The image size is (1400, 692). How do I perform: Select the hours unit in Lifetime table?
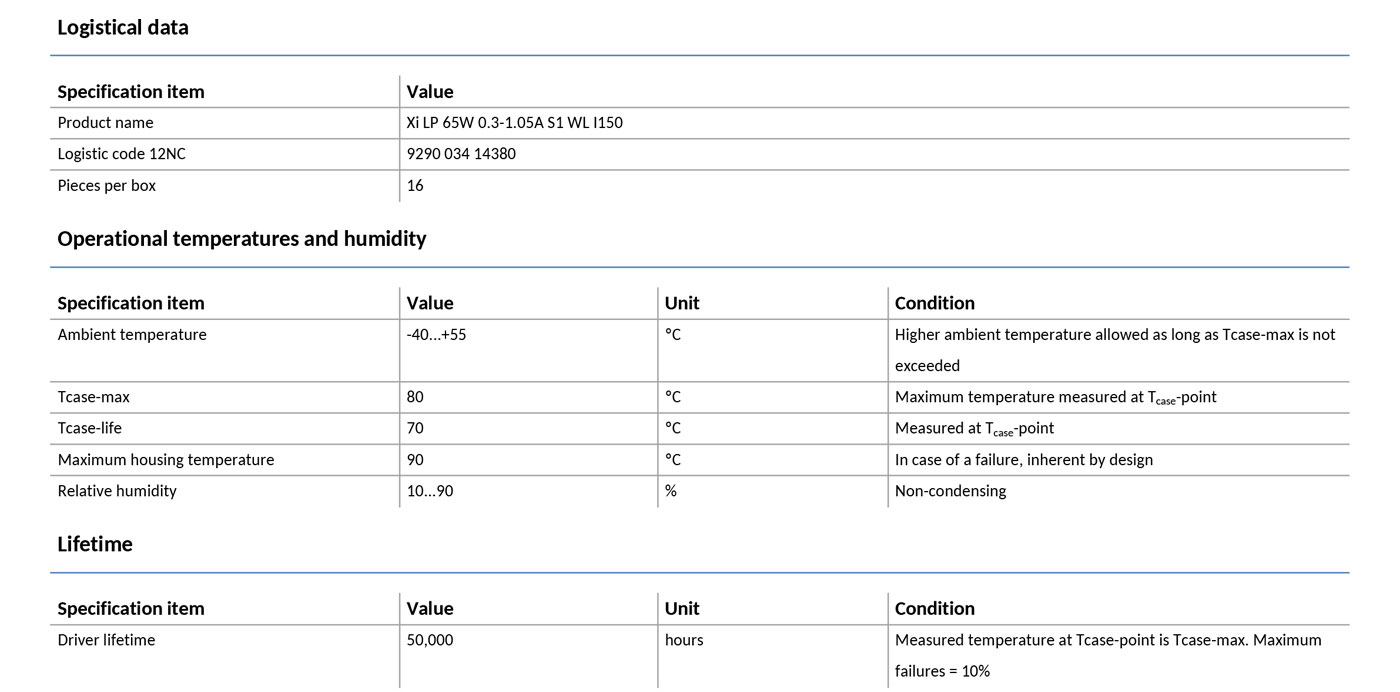[684, 640]
